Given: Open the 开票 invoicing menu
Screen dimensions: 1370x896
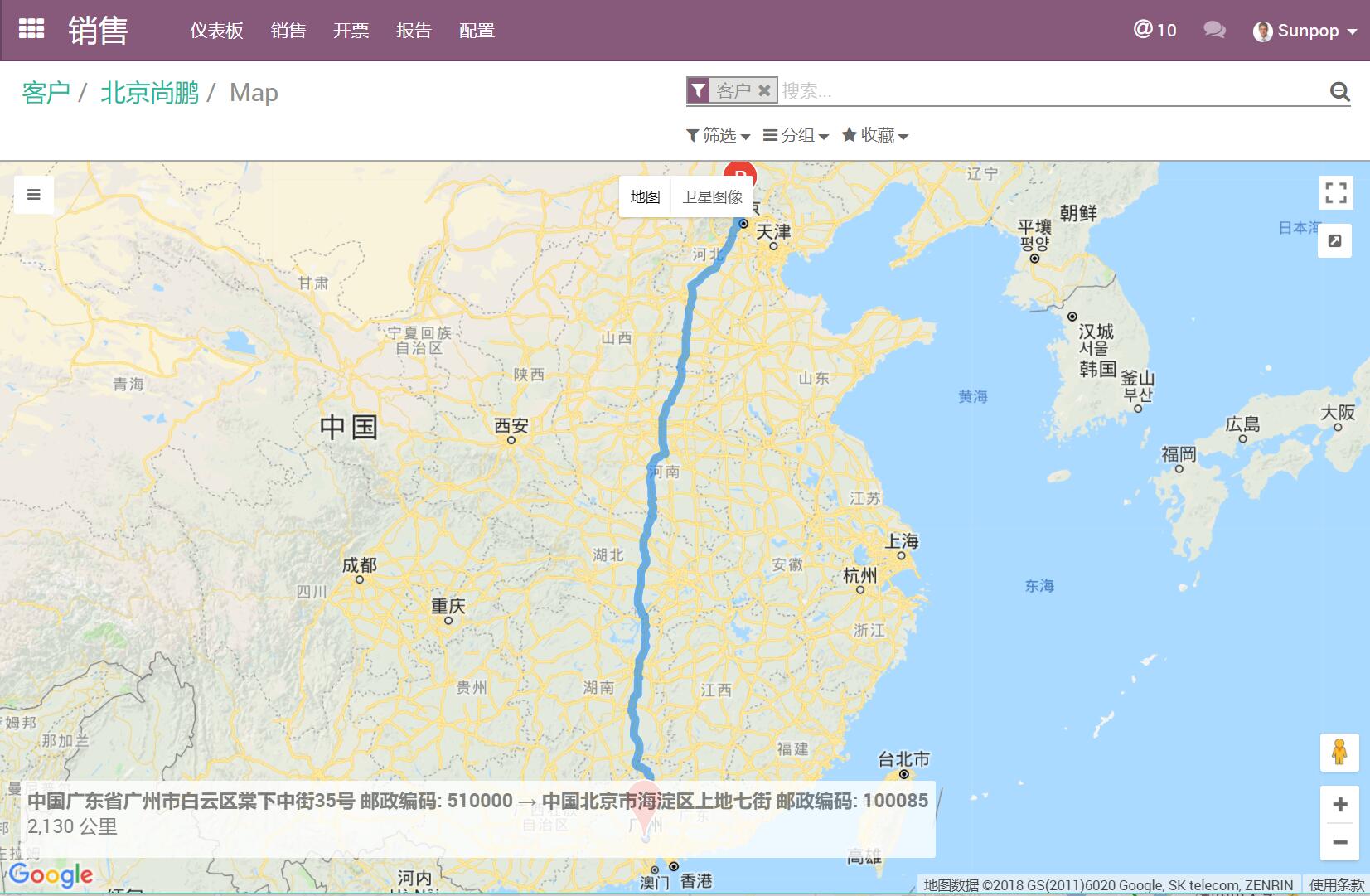Looking at the screenshot, I should (x=351, y=31).
